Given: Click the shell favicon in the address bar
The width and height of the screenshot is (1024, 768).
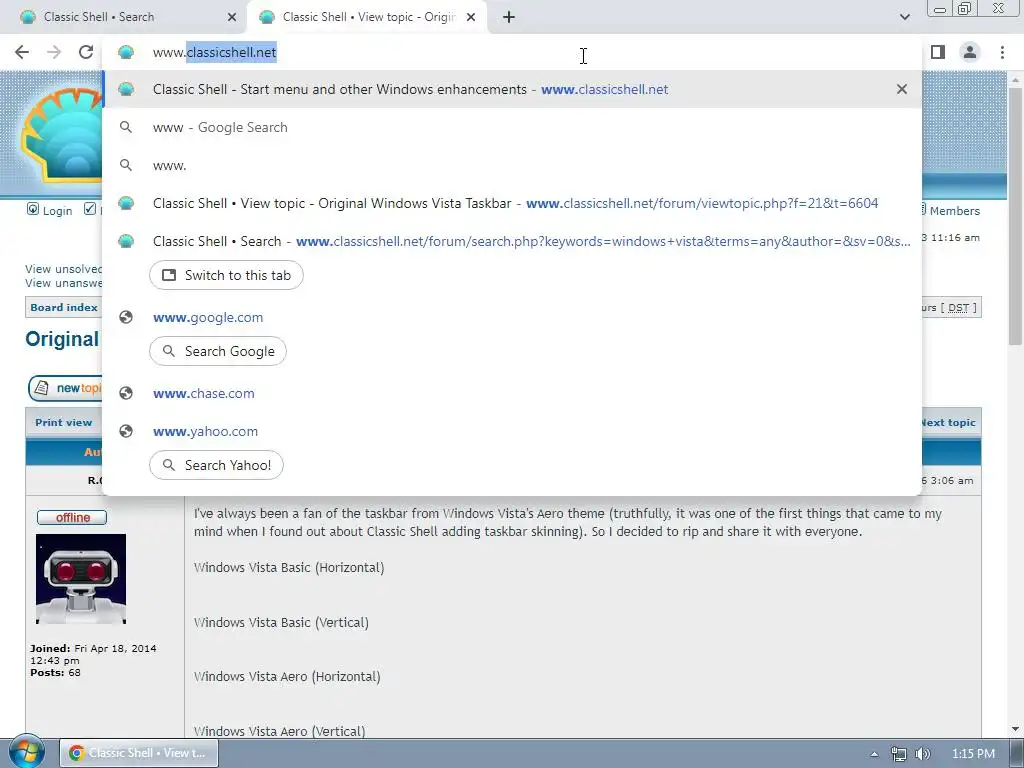Looking at the screenshot, I should point(126,52).
